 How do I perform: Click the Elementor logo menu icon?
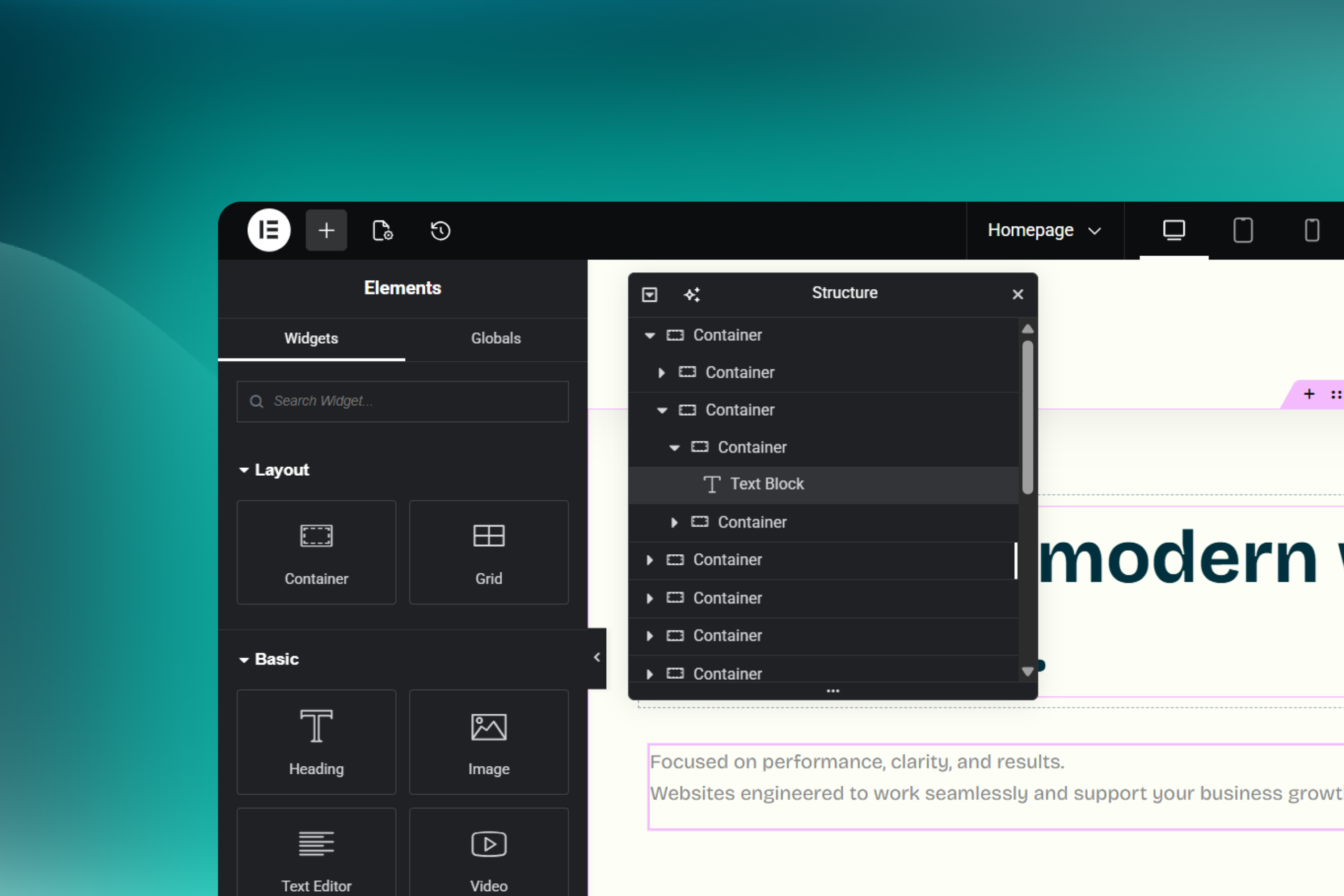(269, 230)
